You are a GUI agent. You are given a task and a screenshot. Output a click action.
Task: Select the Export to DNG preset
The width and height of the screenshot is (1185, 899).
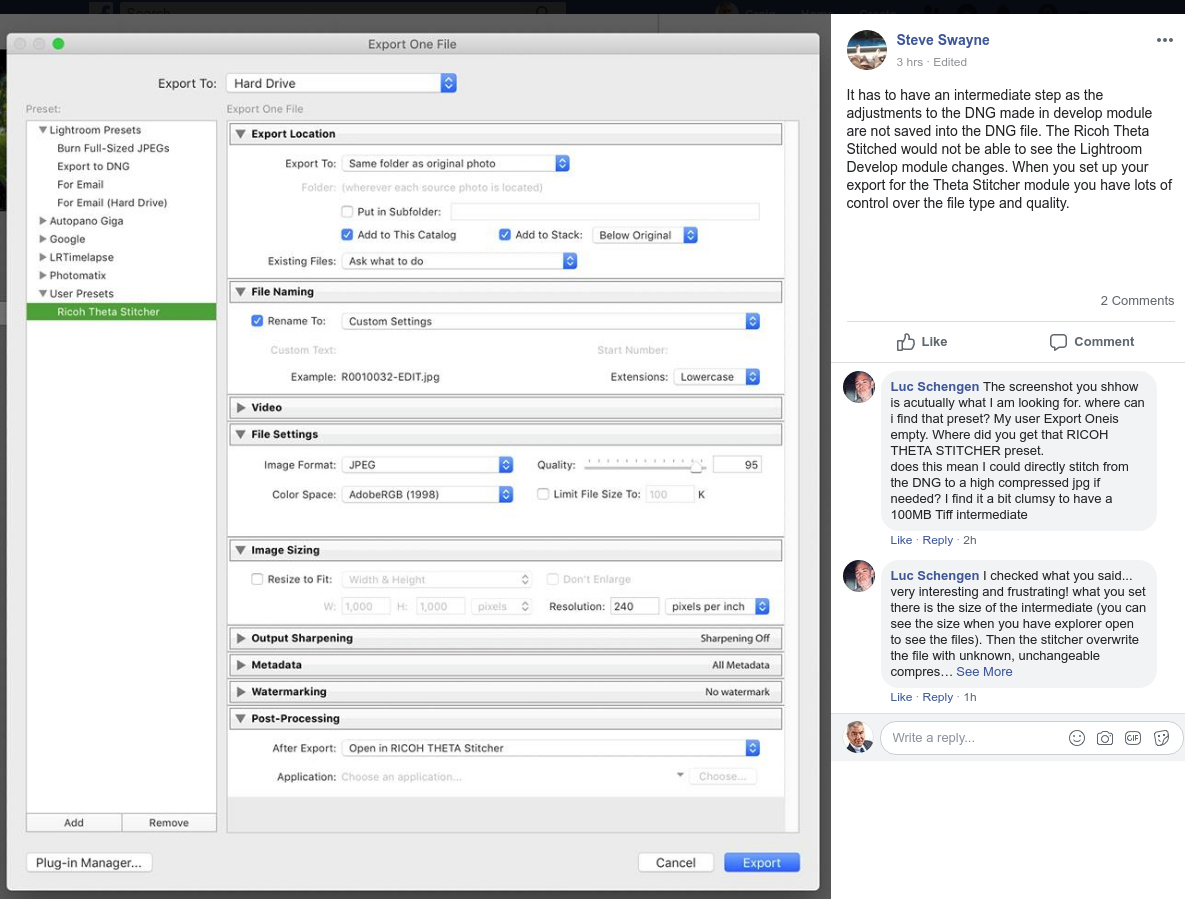pos(93,166)
